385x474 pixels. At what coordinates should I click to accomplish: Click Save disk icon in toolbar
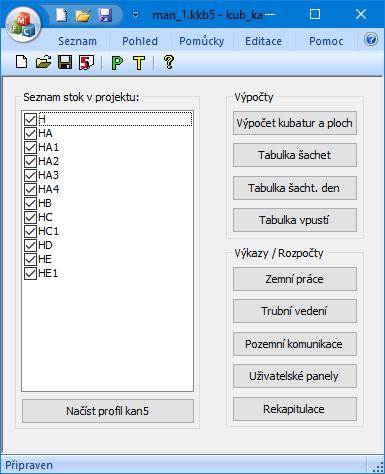coord(65,62)
